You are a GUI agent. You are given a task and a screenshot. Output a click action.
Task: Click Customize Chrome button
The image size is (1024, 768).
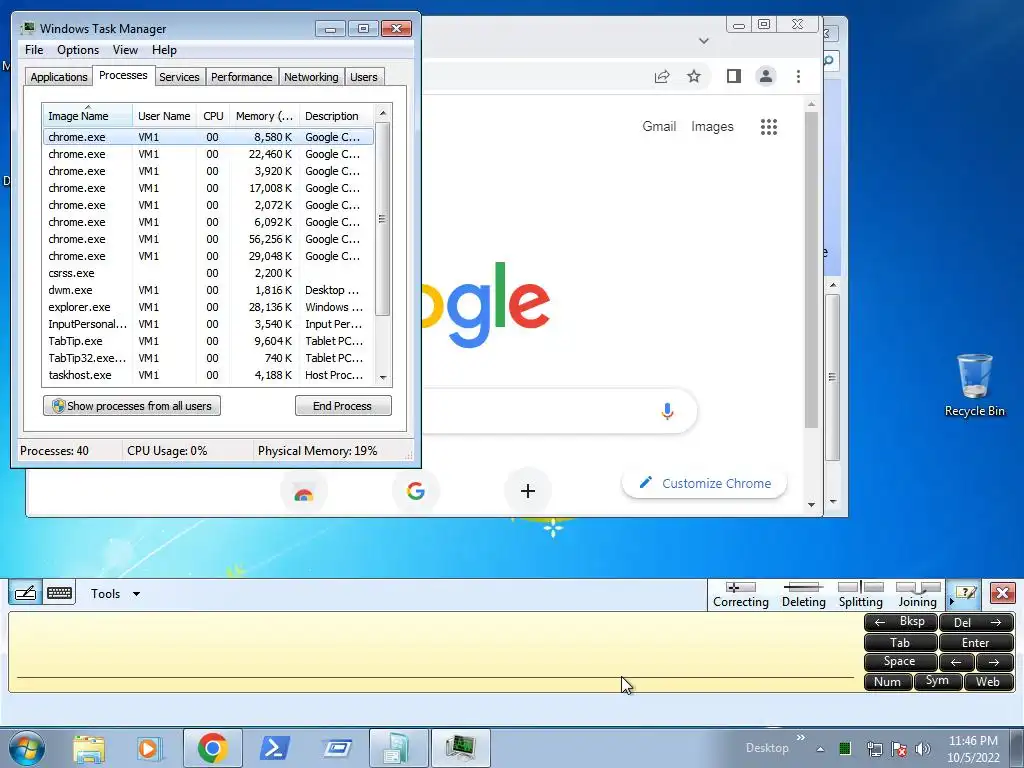704,483
